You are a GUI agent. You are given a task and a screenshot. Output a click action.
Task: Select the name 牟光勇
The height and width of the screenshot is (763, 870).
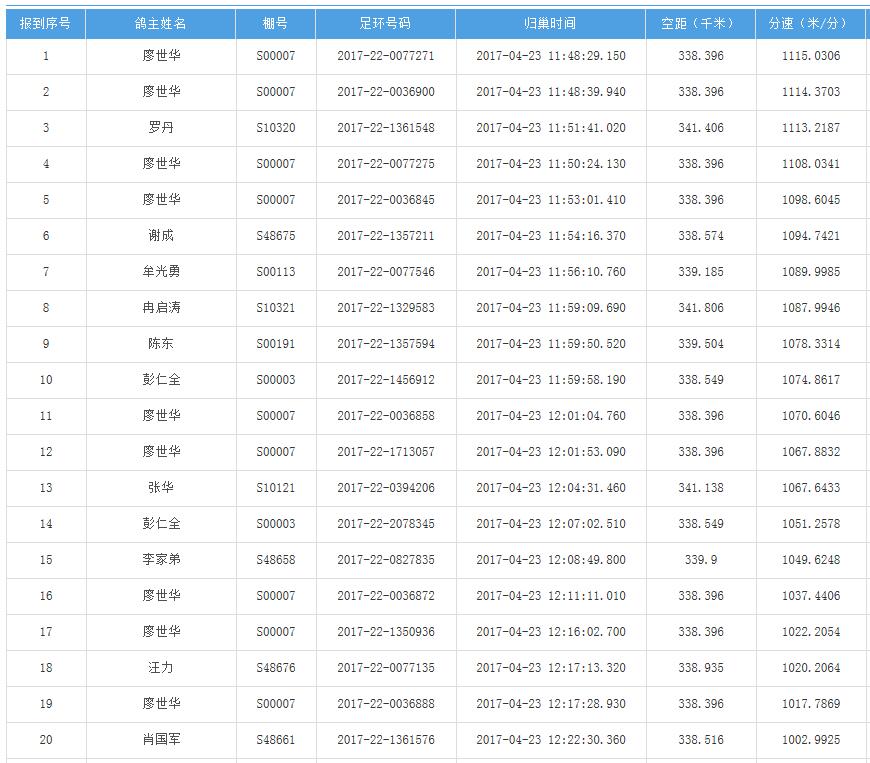[x=161, y=272]
